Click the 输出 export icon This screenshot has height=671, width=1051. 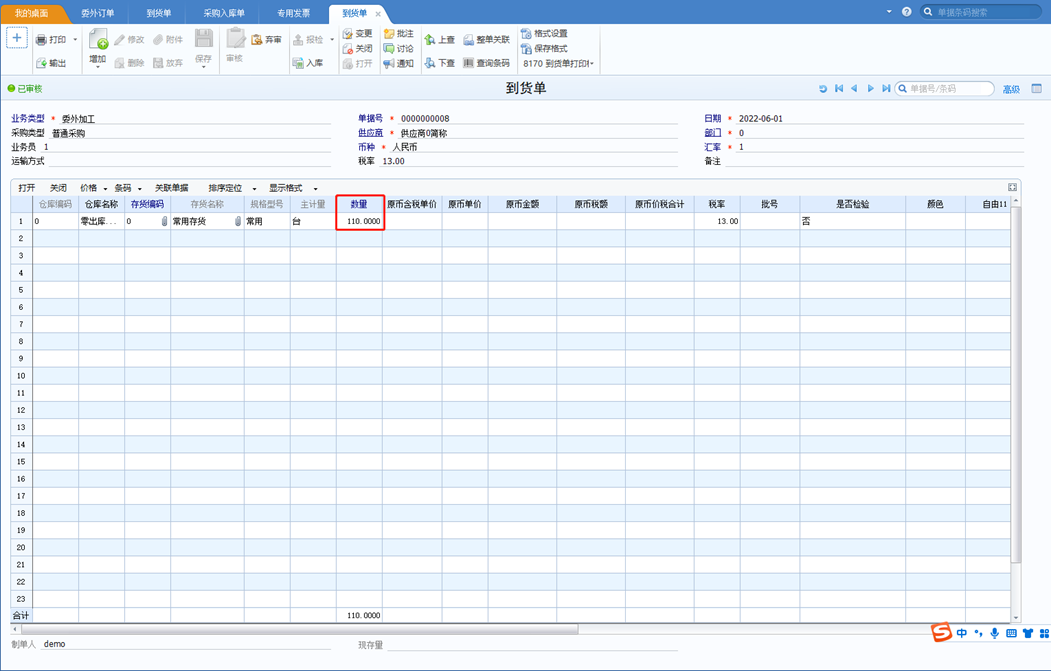41,63
